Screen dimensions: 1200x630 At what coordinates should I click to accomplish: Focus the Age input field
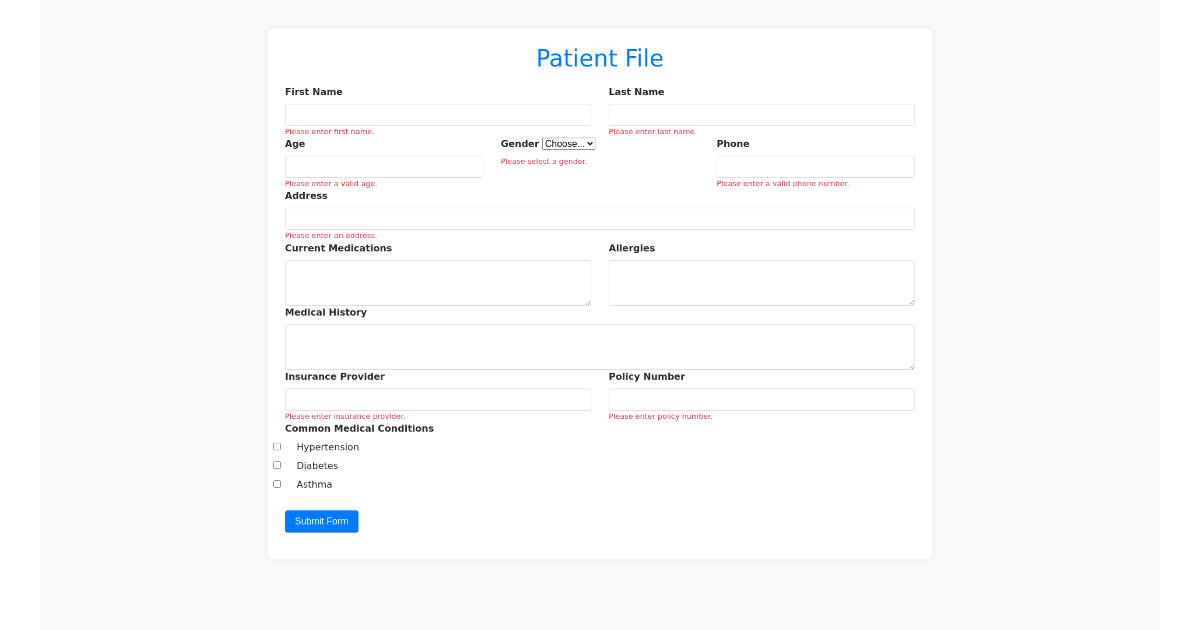point(384,167)
